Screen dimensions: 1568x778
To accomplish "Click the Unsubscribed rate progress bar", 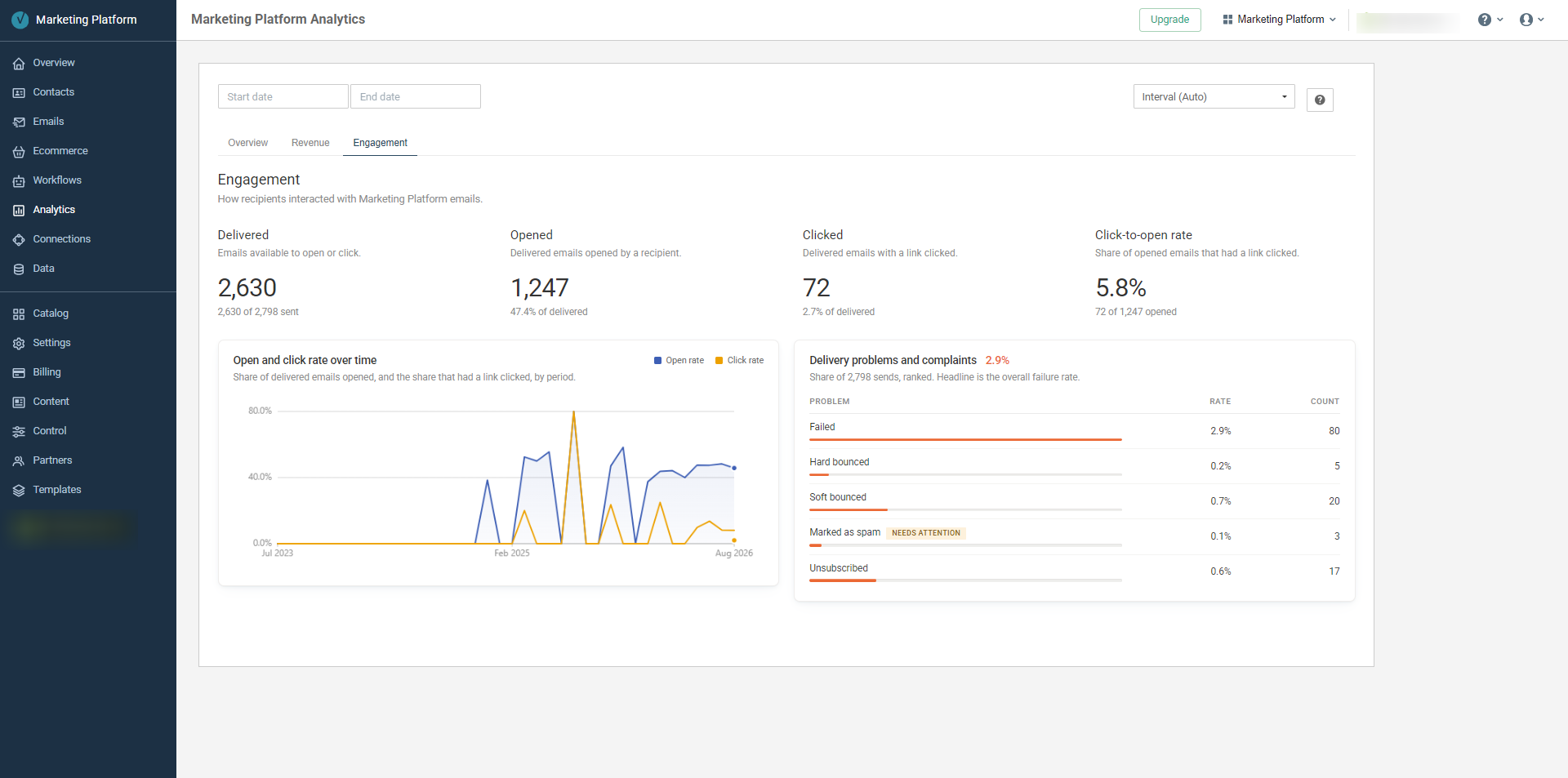I will click(965, 580).
